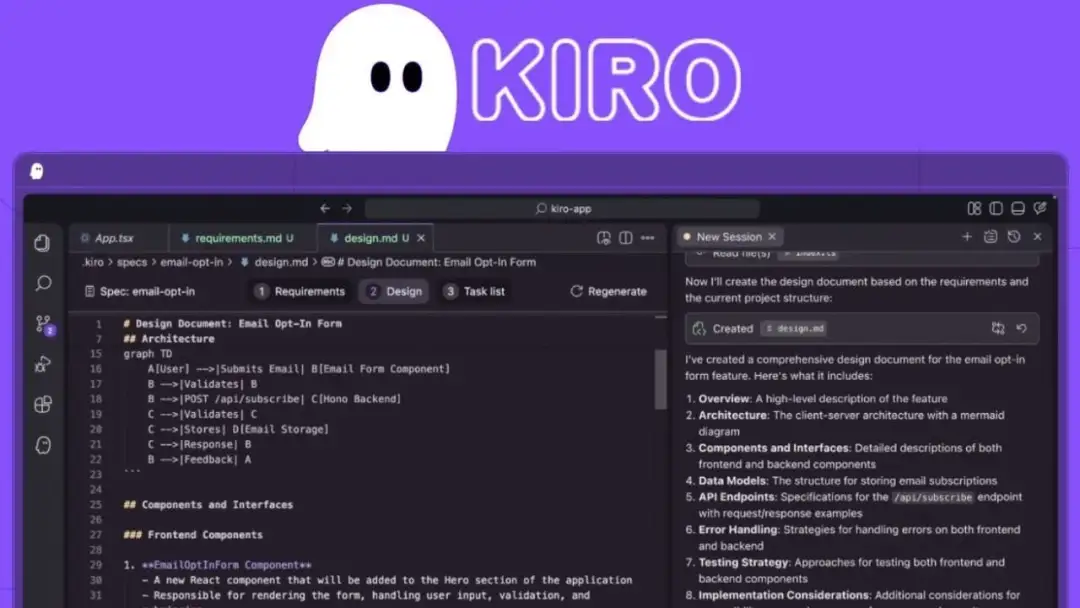Open Source Control icon with badge
Screen dimensions: 1080x608
tap(44, 324)
